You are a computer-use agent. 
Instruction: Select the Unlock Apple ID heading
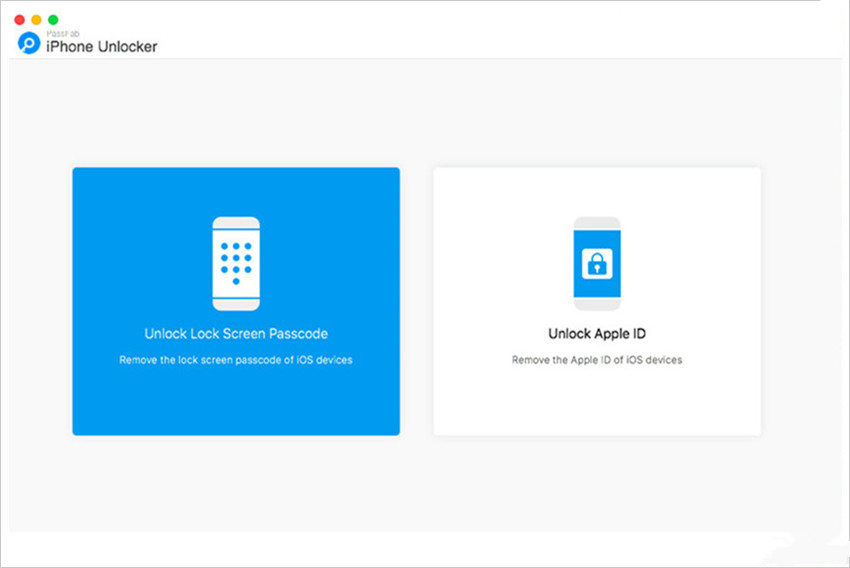[x=597, y=334]
